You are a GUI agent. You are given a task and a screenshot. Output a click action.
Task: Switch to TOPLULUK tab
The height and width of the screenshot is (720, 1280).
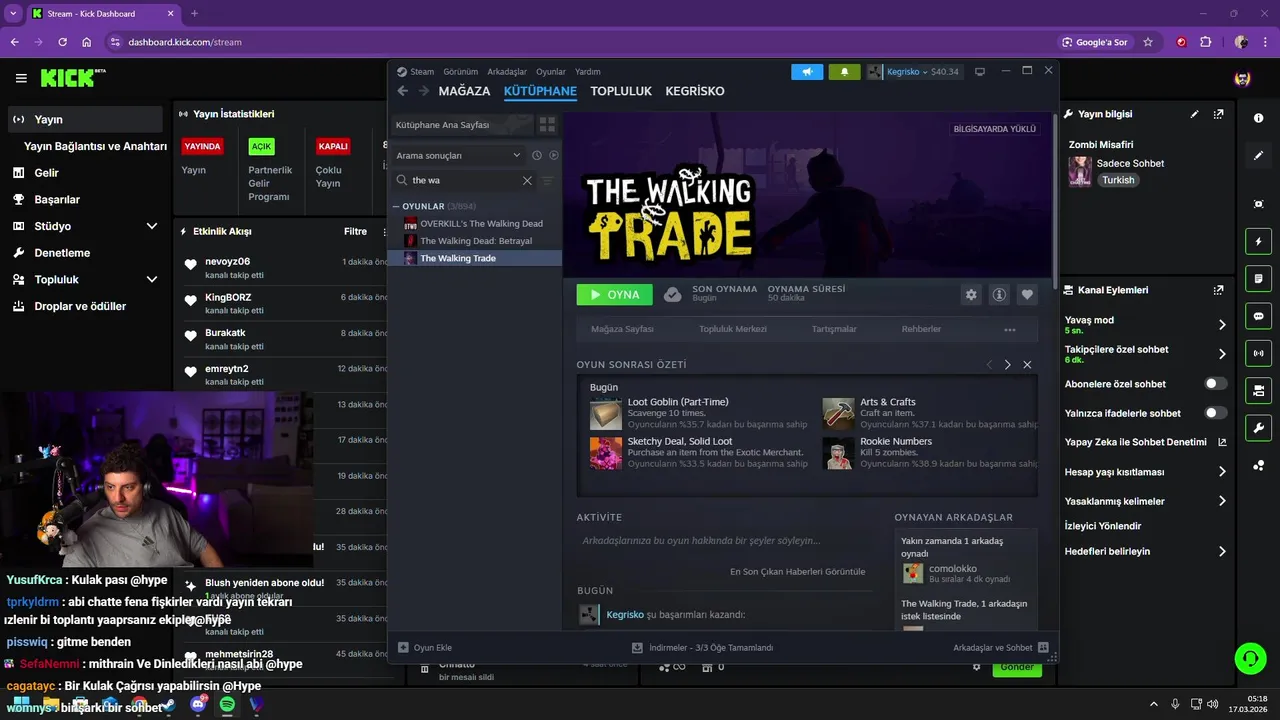point(621,91)
